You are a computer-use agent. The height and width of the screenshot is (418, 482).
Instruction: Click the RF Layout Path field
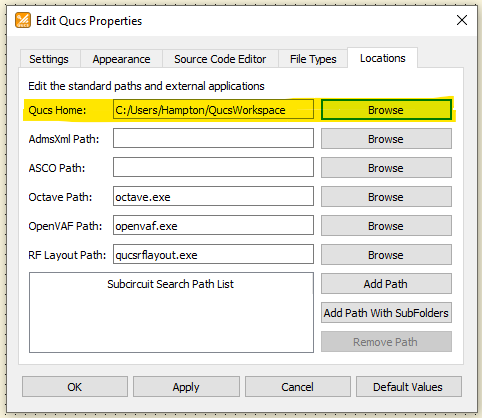coord(213,254)
